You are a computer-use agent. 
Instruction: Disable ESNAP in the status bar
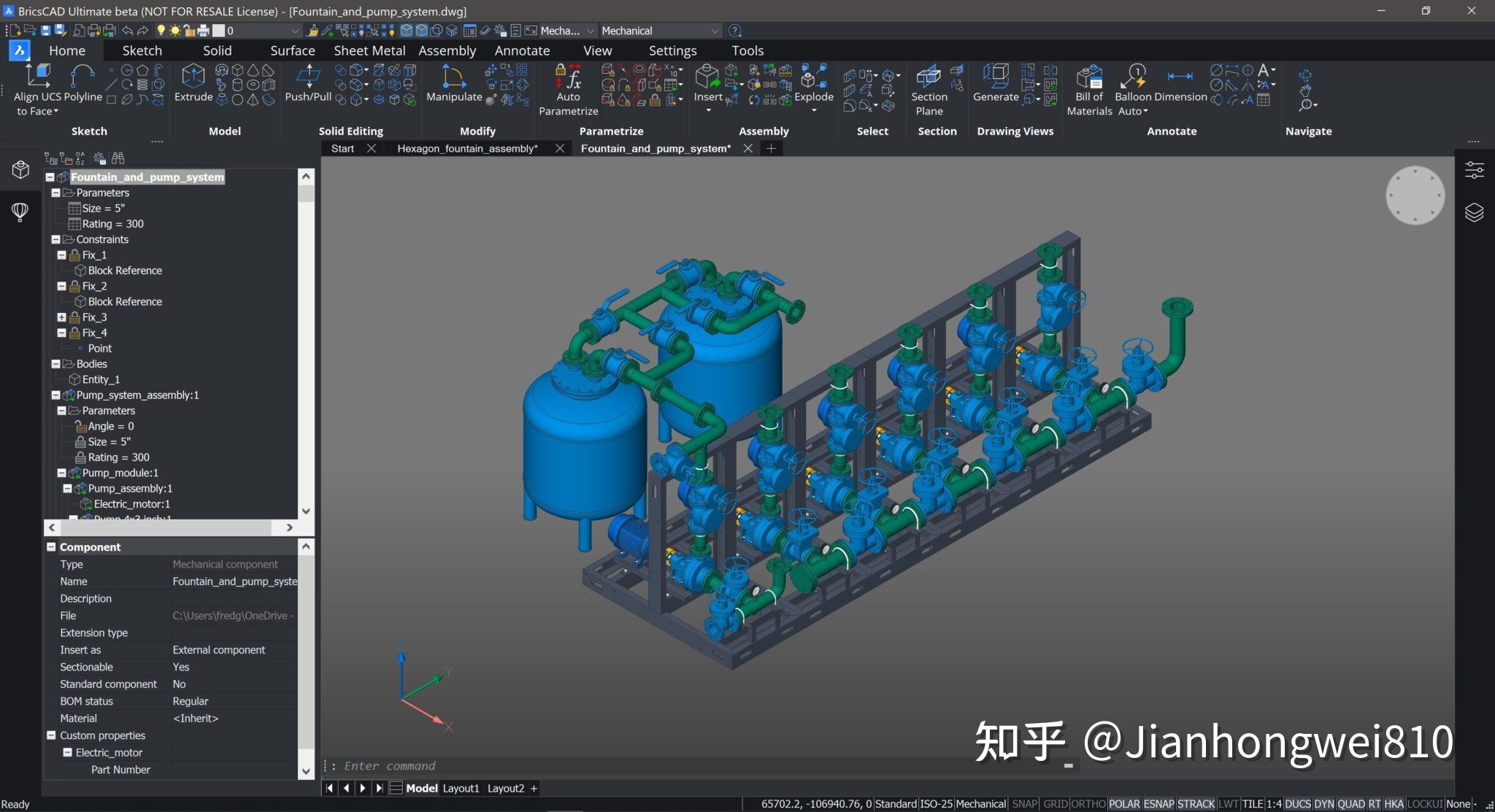click(x=1159, y=803)
